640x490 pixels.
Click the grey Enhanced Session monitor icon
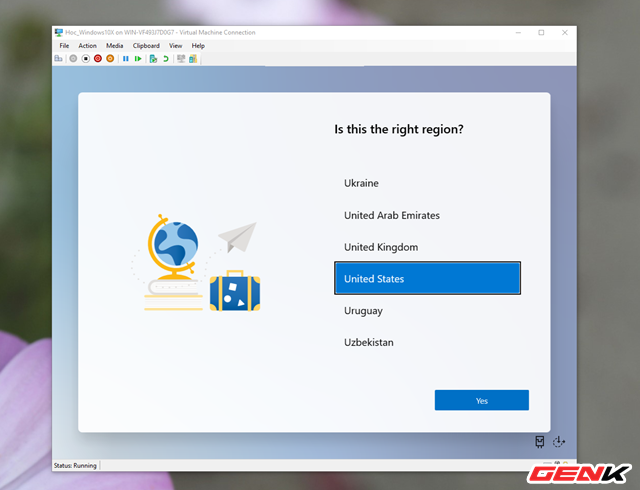click(181, 59)
